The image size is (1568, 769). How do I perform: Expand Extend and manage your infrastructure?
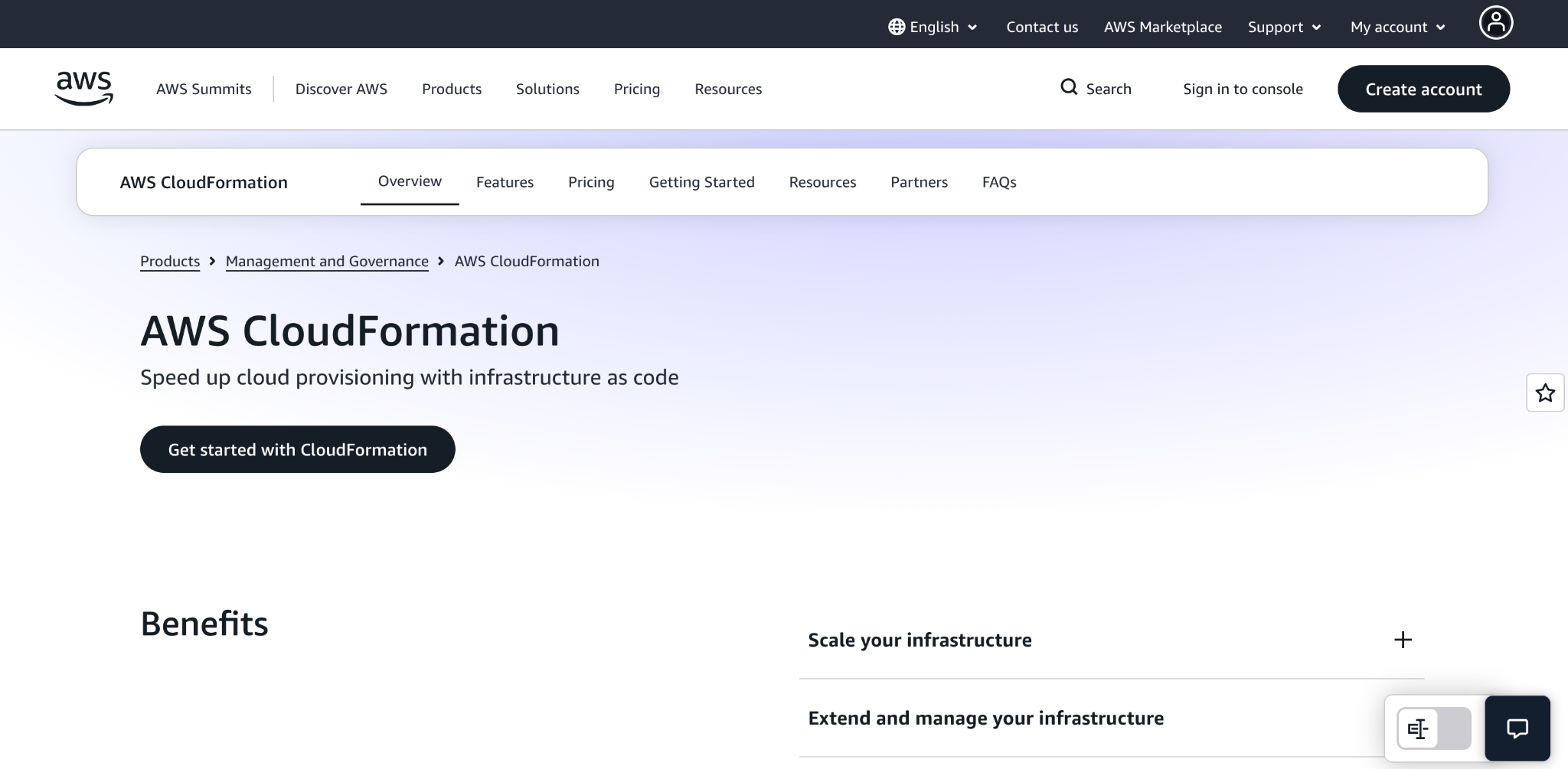pos(1112,718)
